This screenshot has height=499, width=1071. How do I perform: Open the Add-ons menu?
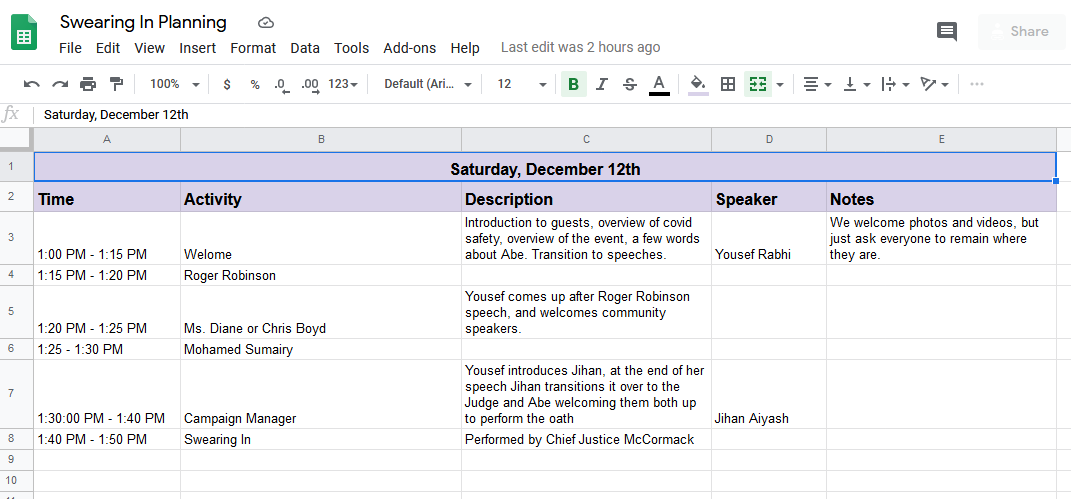(409, 48)
